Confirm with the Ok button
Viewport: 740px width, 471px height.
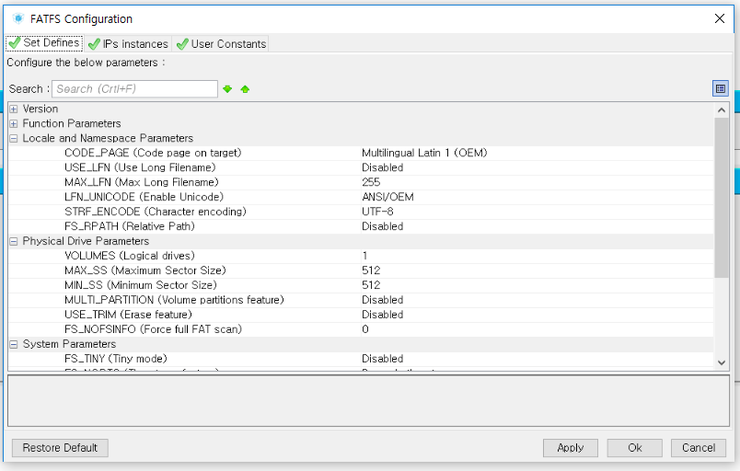tap(634, 447)
